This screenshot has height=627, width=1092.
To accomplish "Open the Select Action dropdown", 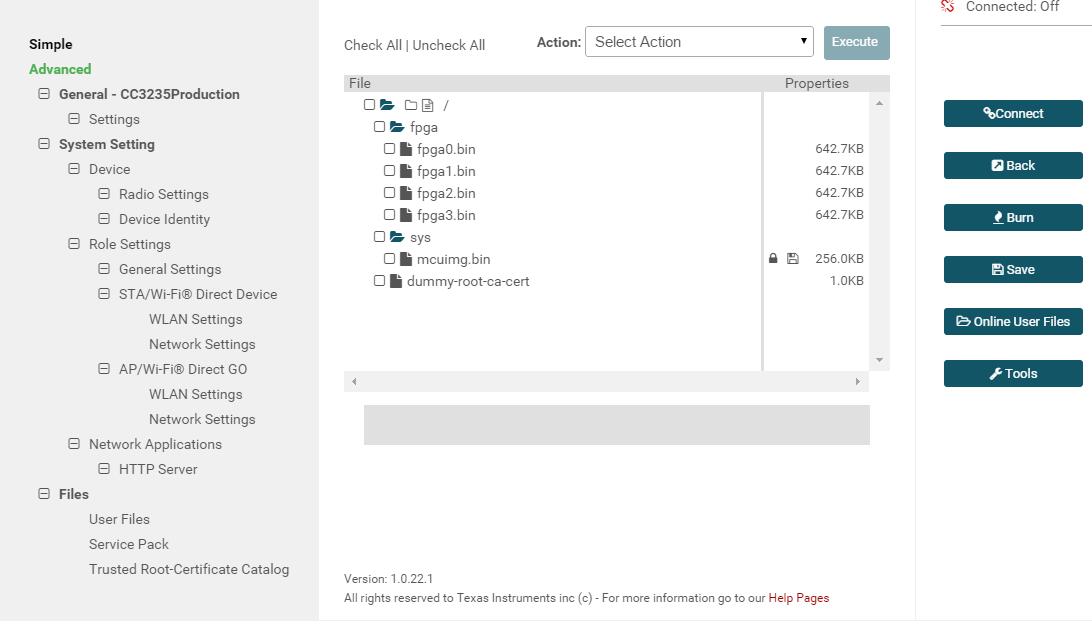I will click(699, 42).
